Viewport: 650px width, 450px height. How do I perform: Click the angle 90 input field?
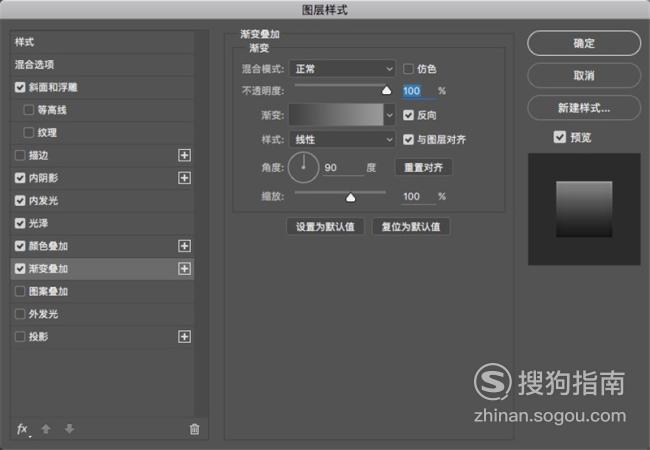(x=343, y=168)
